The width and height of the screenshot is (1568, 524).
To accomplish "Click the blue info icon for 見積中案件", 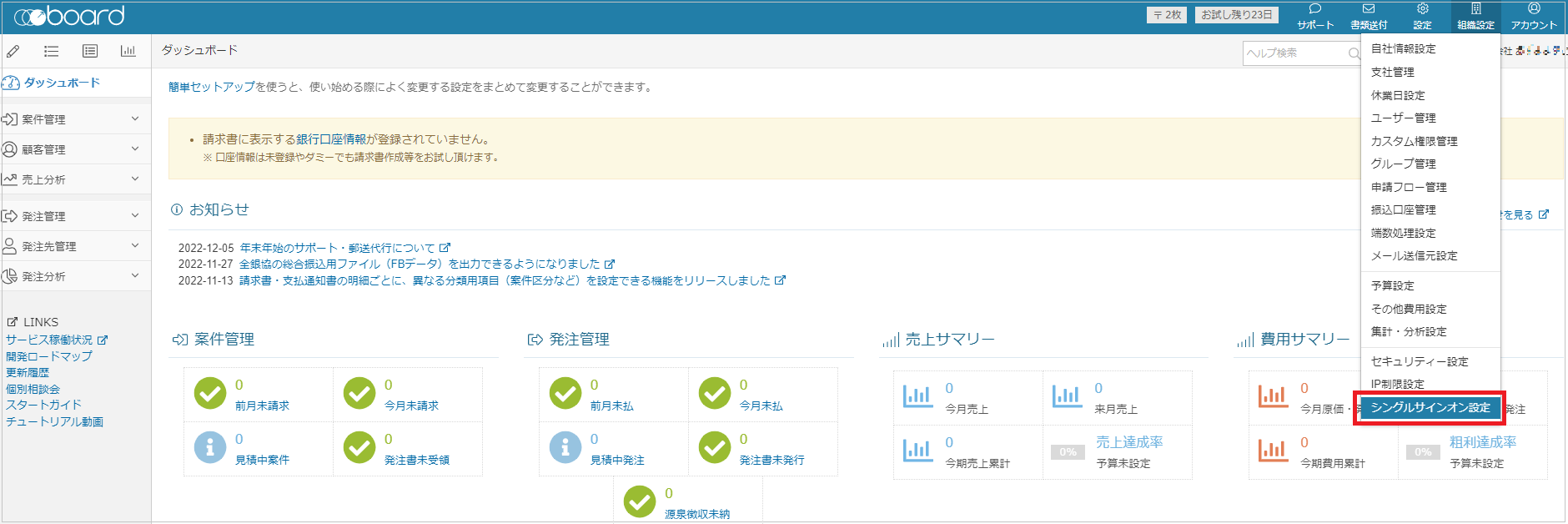I will click(210, 447).
